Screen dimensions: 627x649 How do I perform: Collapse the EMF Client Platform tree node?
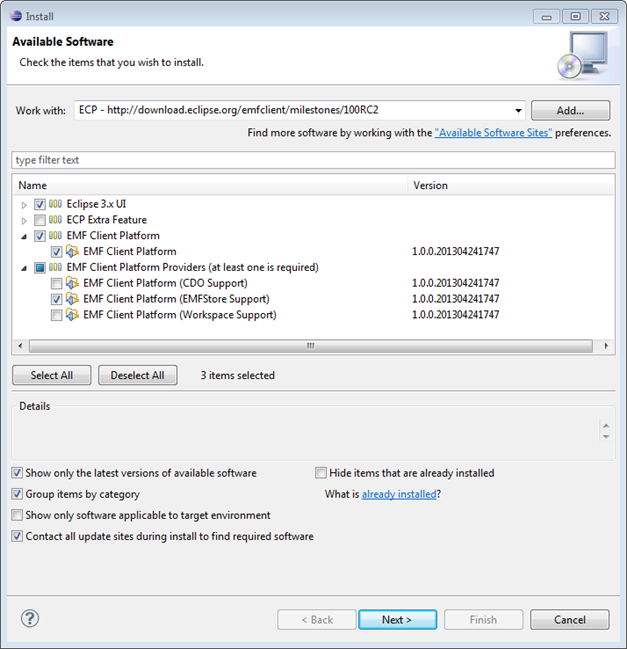pyautogui.click(x=24, y=236)
